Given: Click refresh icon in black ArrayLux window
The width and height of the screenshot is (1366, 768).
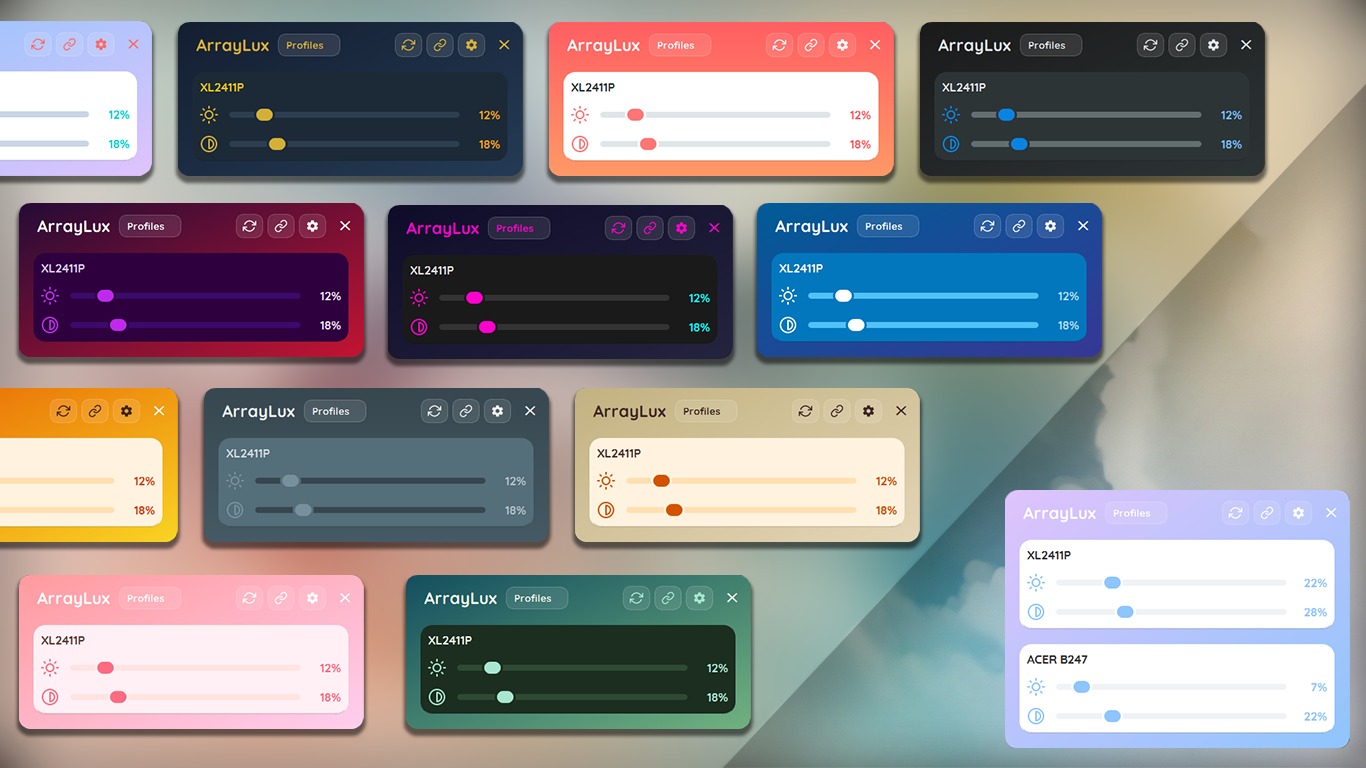Looking at the screenshot, I should click(x=1150, y=45).
